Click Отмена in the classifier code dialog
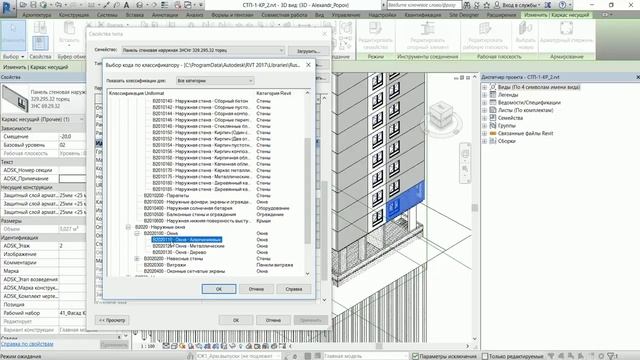 pos(256,289)
